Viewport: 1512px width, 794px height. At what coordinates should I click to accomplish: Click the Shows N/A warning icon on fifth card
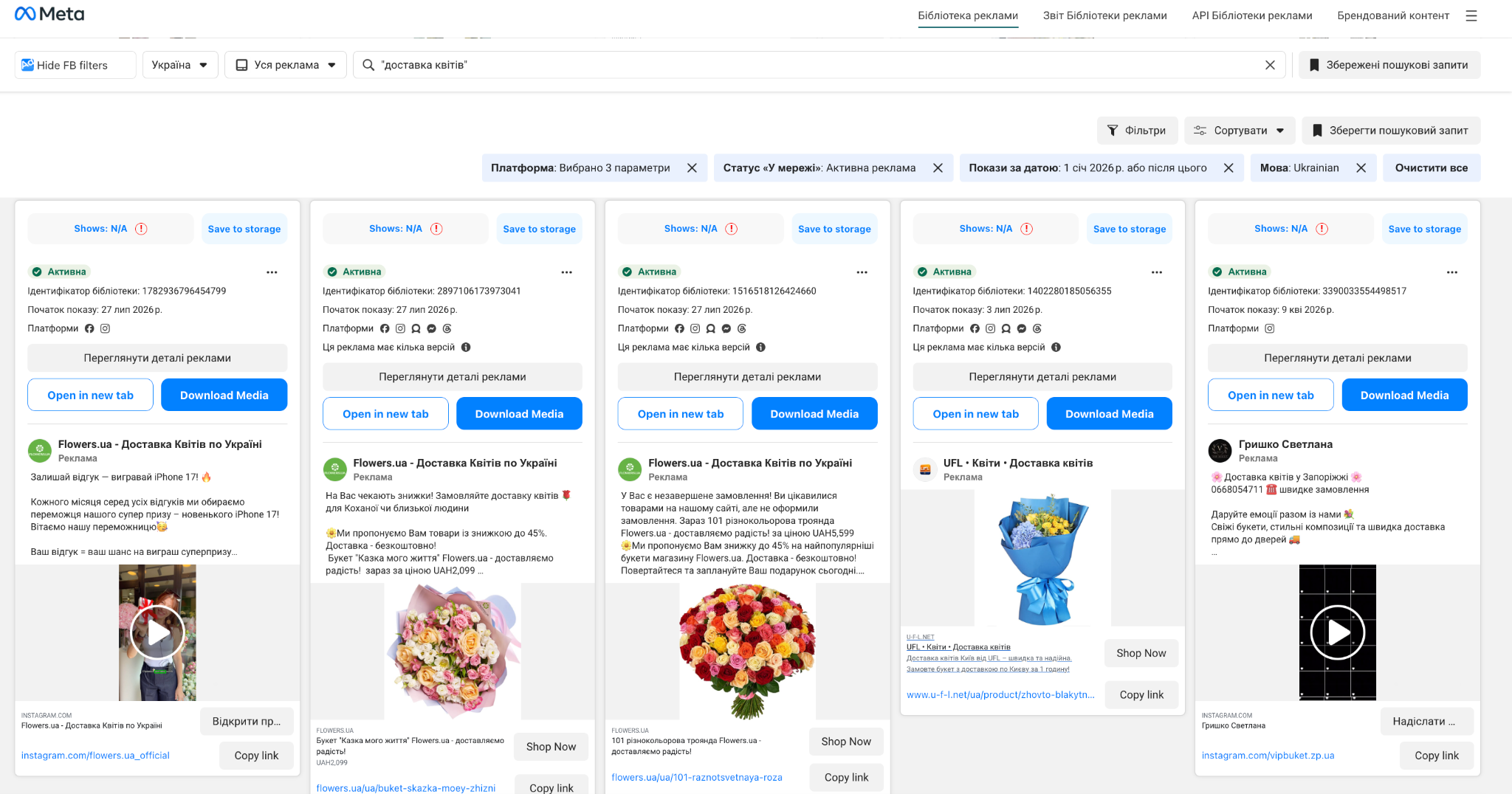click(1322, 229)
